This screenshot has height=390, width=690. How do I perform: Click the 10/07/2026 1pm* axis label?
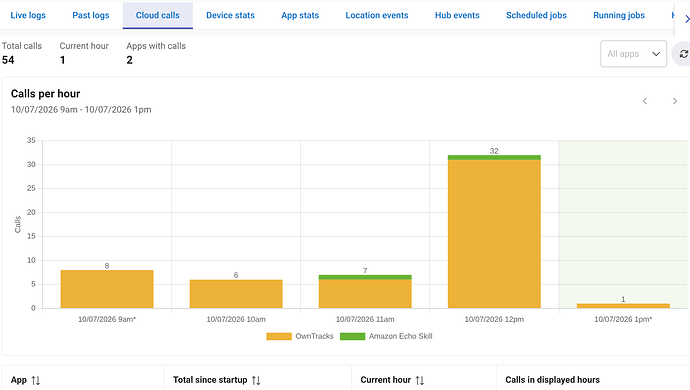[623, 319]
